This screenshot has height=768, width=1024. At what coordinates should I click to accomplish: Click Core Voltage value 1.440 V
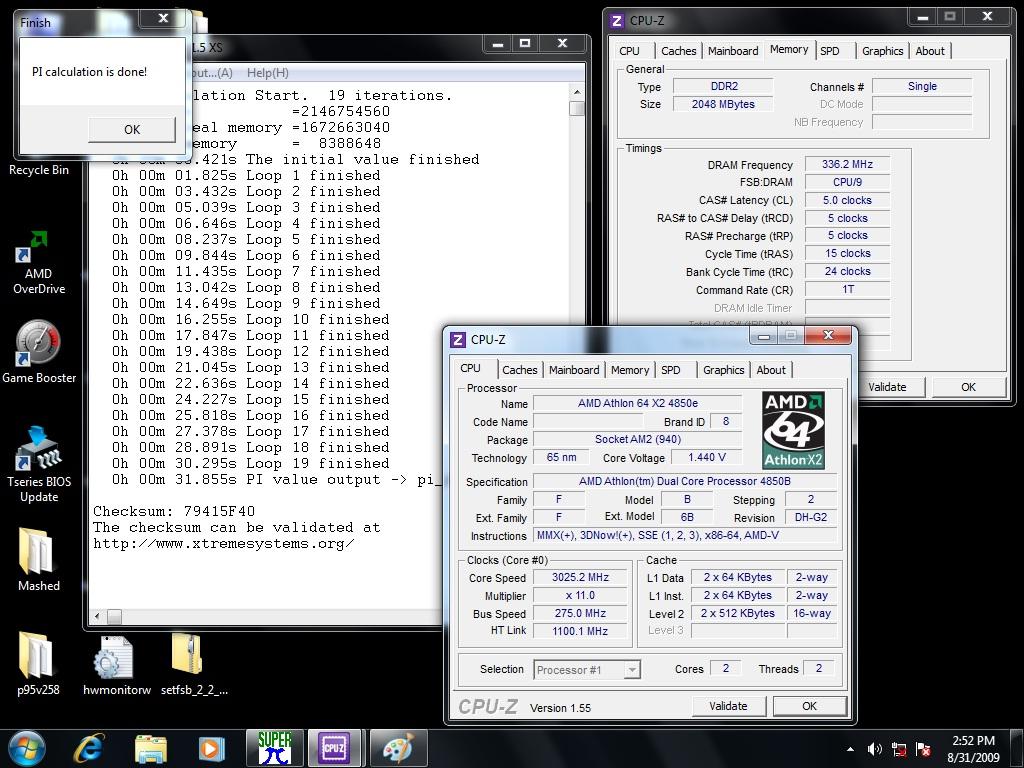(707, 458)
